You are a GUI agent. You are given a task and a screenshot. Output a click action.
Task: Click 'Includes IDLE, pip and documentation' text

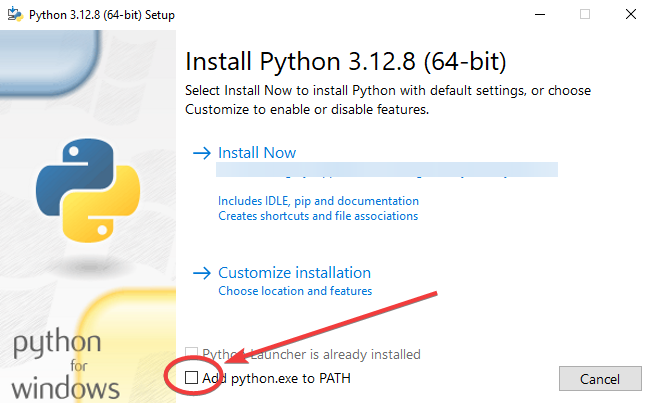[318, 201]
